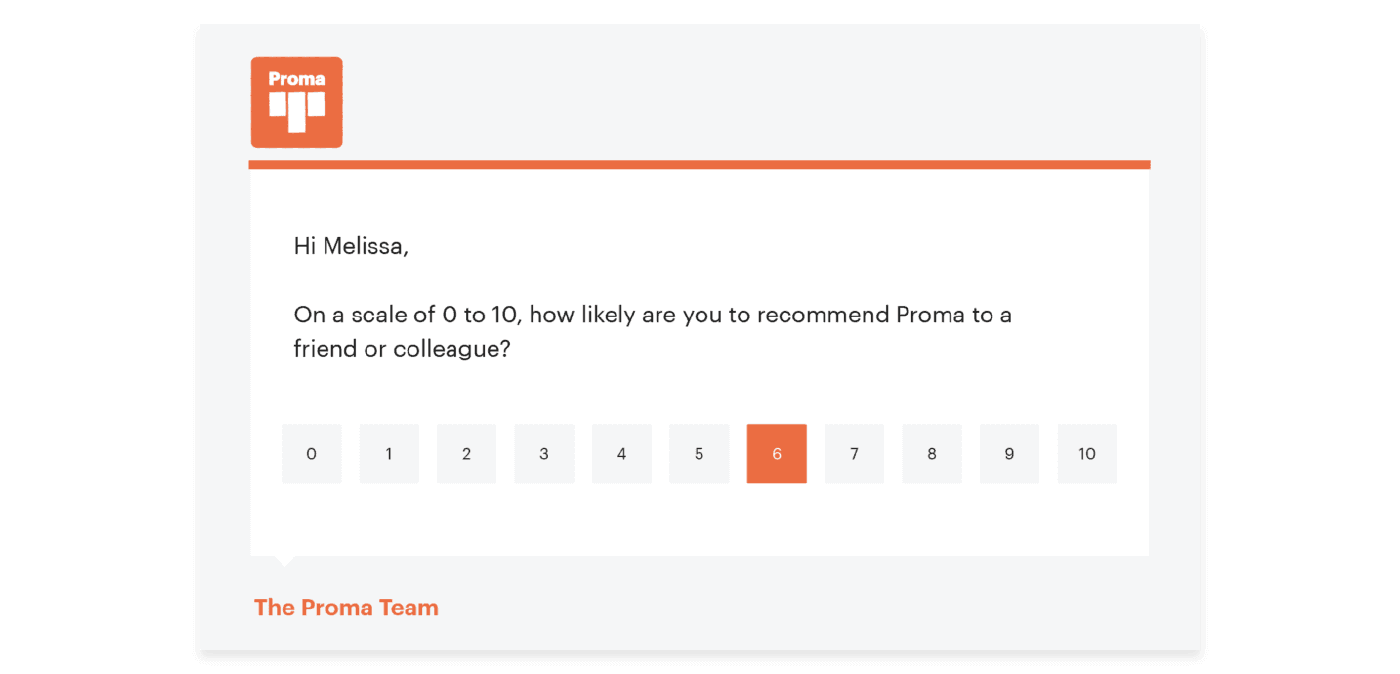The width and height of the screenshot is (1400, 674).
Task: Select rating 7 on the survey scale
Action: (x=854, y=453)
